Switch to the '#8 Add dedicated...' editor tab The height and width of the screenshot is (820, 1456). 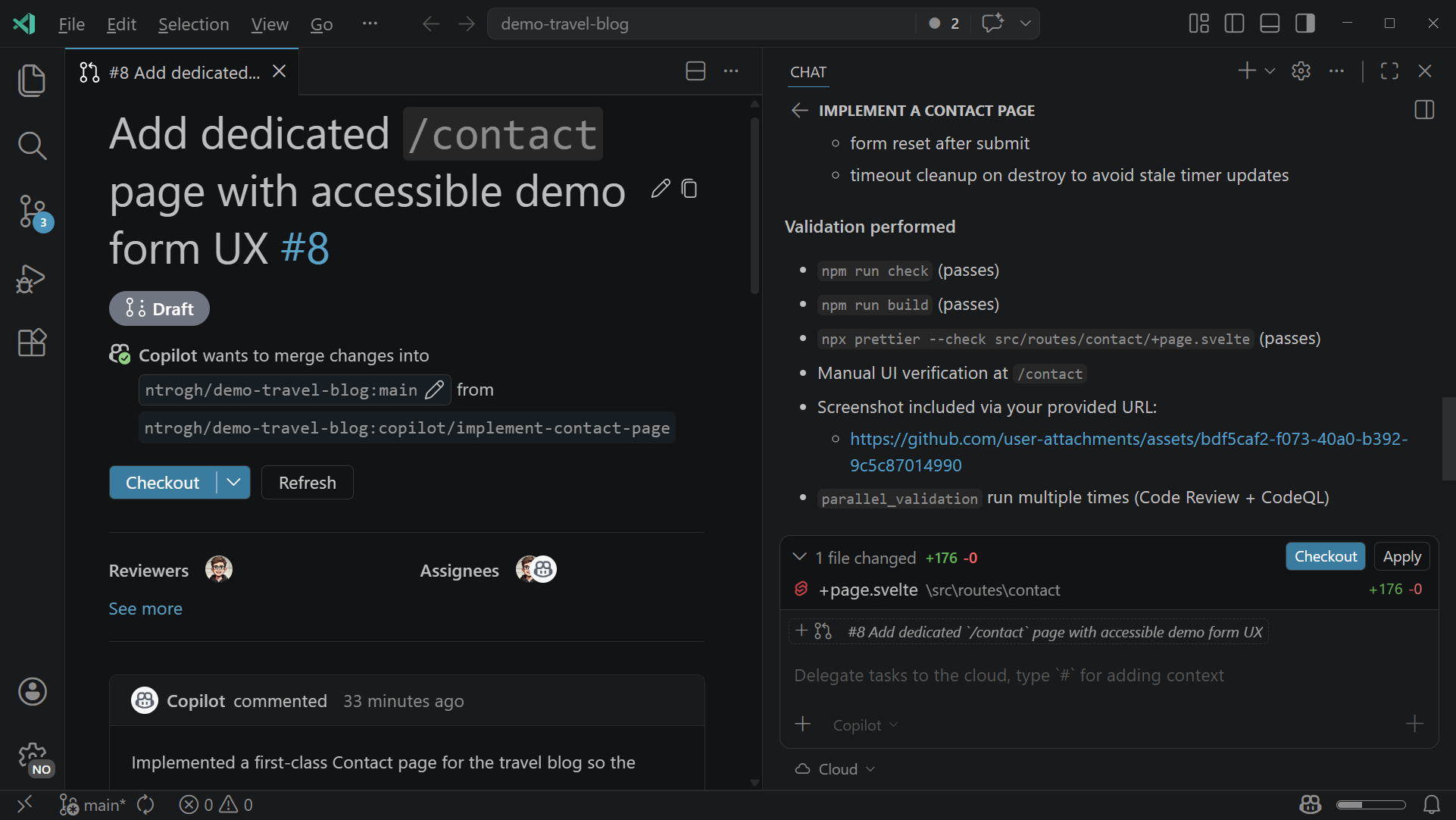pyautogui.click(x=180, y=72)
